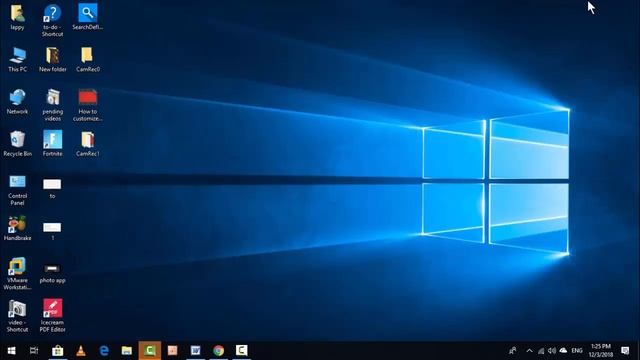
Task: Select the Icecream PDF Editor icon
Action: 52,315
